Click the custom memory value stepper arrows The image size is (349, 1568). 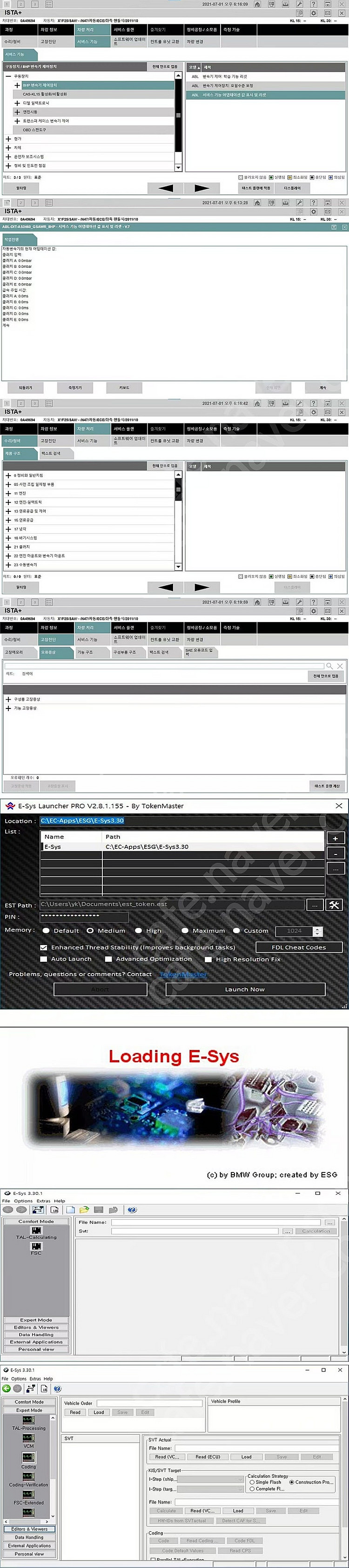(x=317, y=931)
